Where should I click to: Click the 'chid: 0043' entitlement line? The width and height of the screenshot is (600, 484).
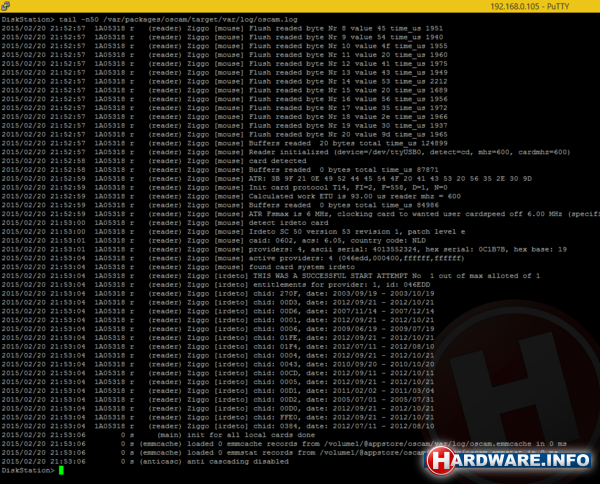tap(218, 364)
